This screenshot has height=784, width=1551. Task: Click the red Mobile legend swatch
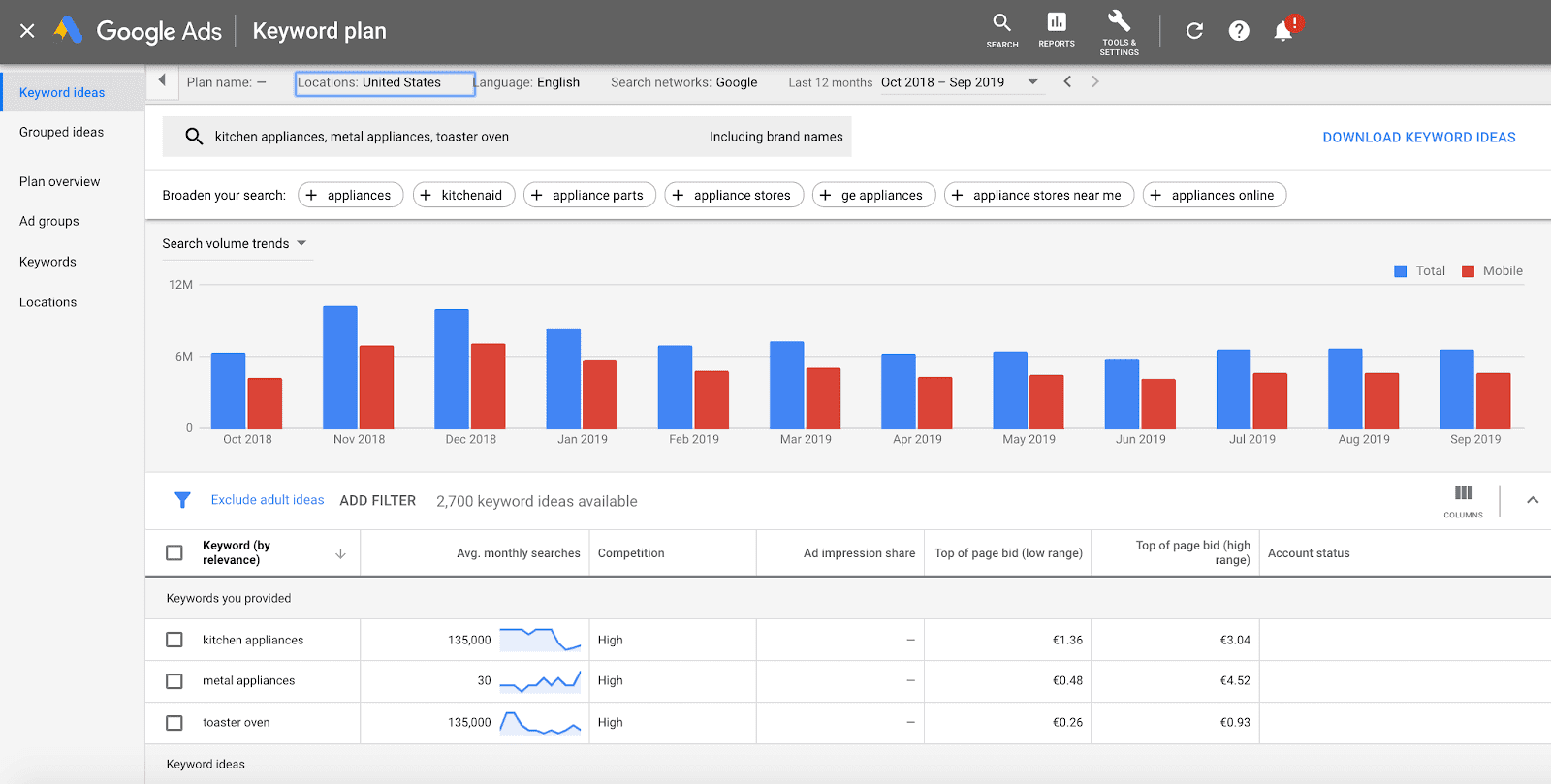(1468, 271)
